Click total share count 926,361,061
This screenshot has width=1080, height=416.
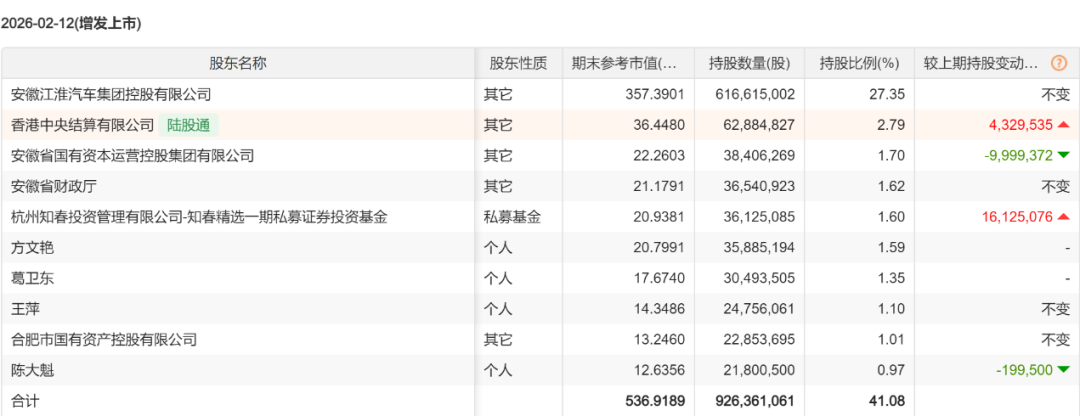[754, 401]
